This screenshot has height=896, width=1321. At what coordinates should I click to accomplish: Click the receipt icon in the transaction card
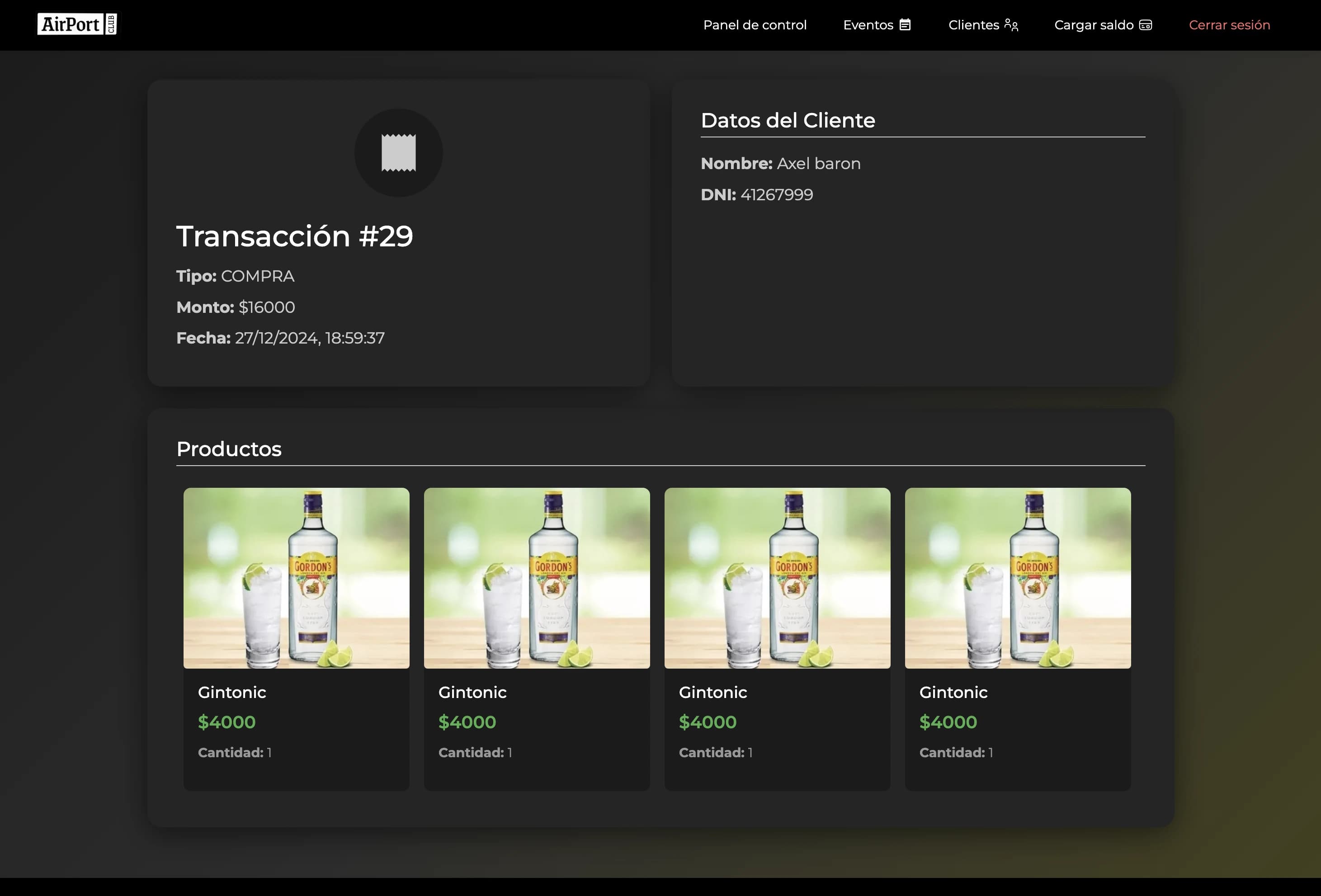click(x=398, y=152)
